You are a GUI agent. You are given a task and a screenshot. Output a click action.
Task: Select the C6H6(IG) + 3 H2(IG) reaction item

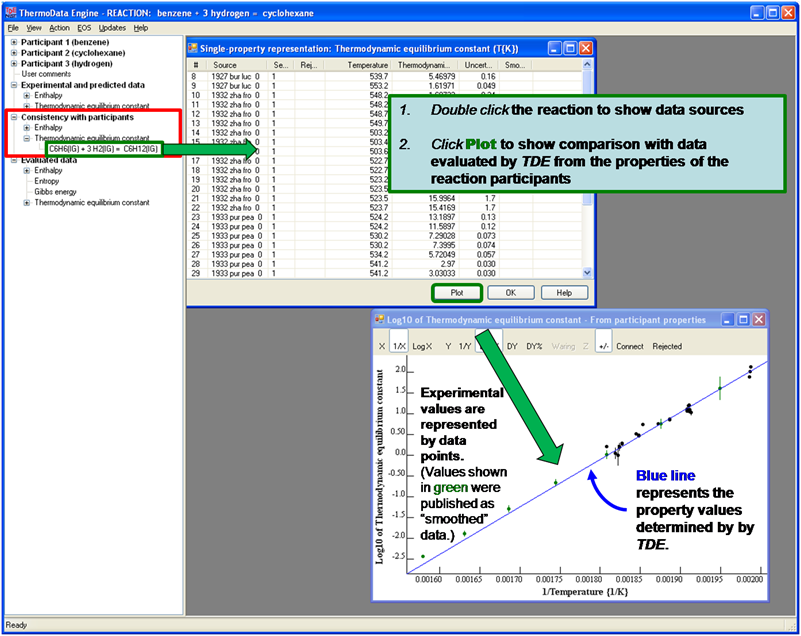click(x=104, y=149)
